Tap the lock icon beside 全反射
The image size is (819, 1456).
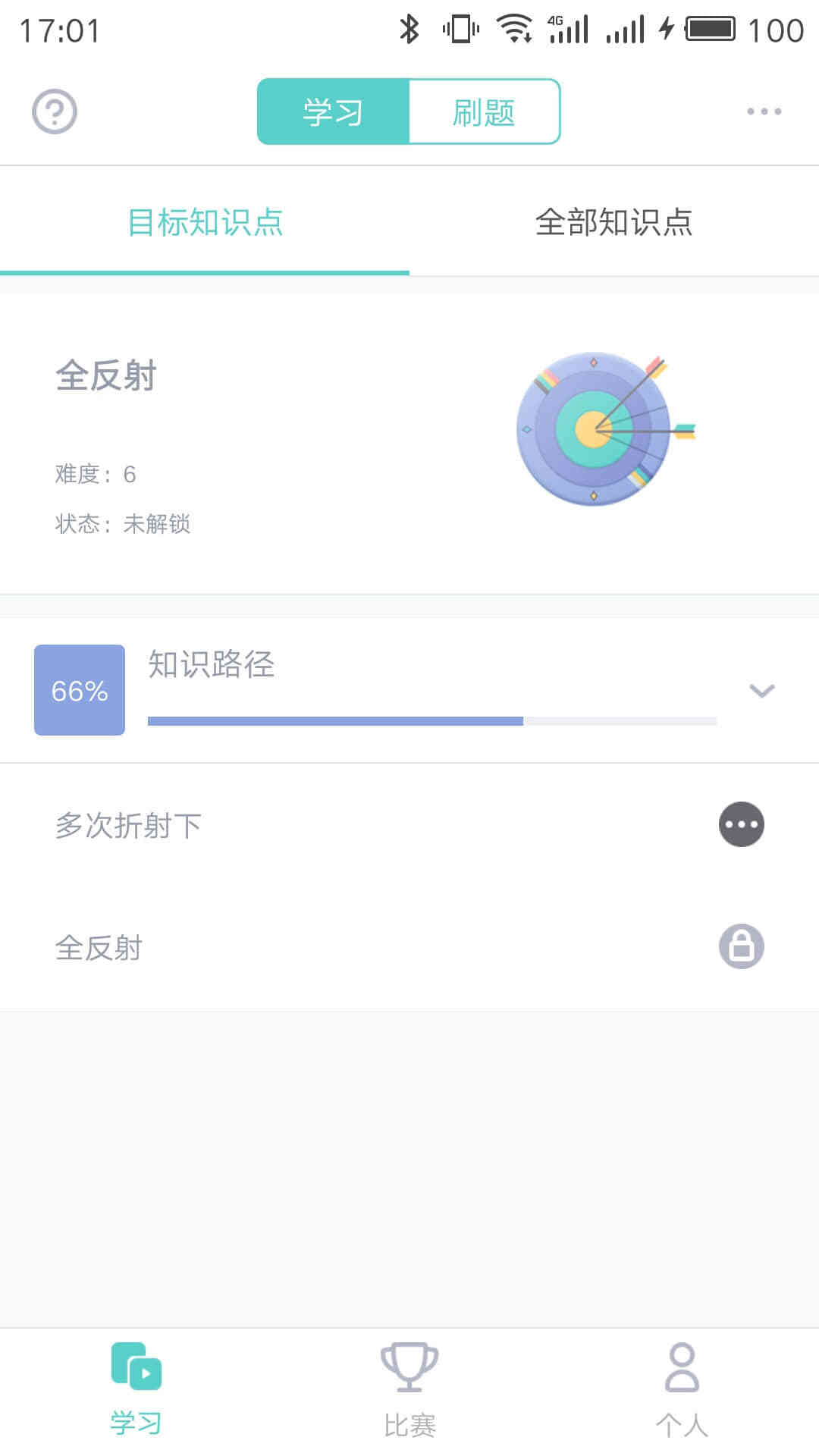point(741,946)
